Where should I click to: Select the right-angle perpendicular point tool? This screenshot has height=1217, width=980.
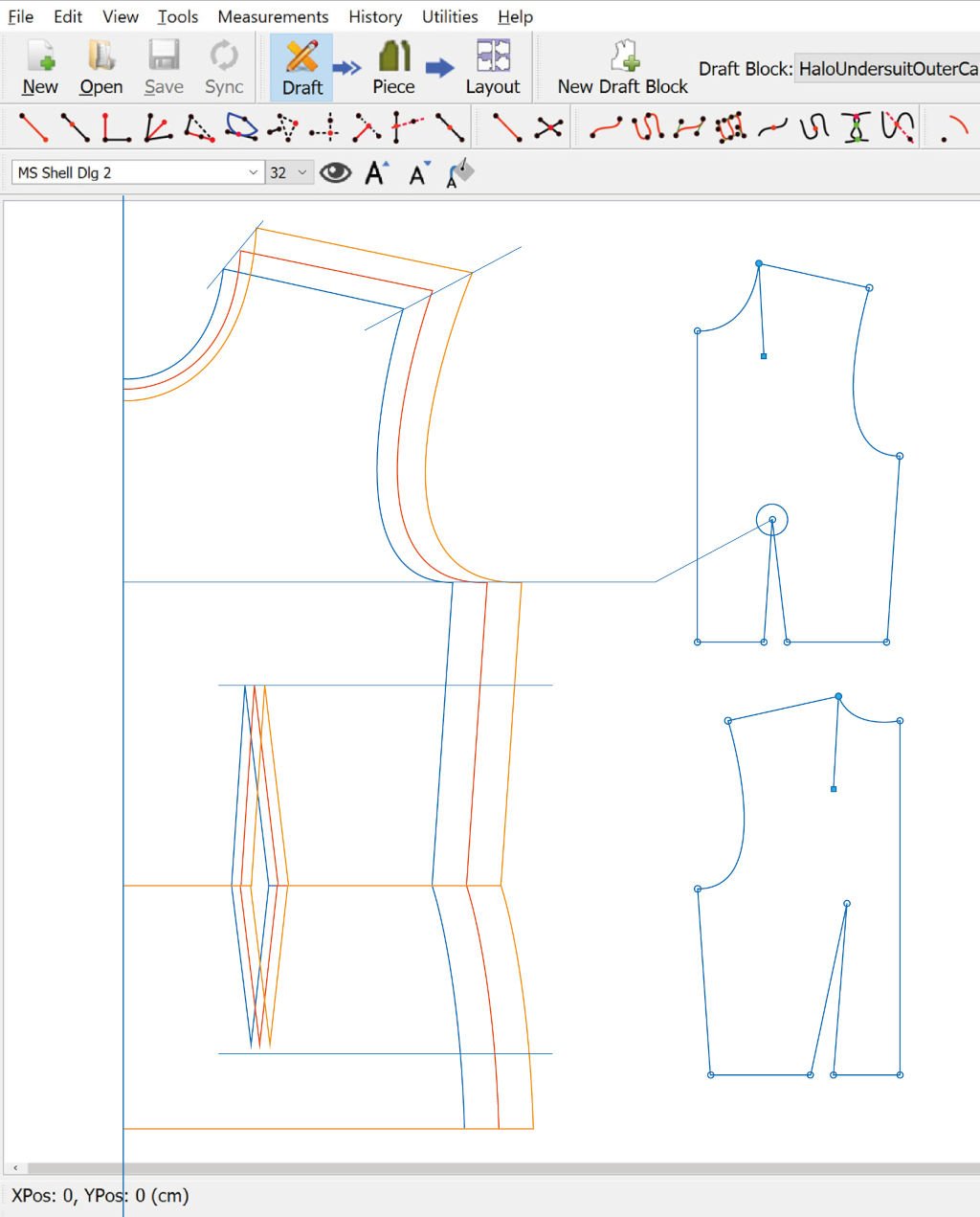coord(116,127)
